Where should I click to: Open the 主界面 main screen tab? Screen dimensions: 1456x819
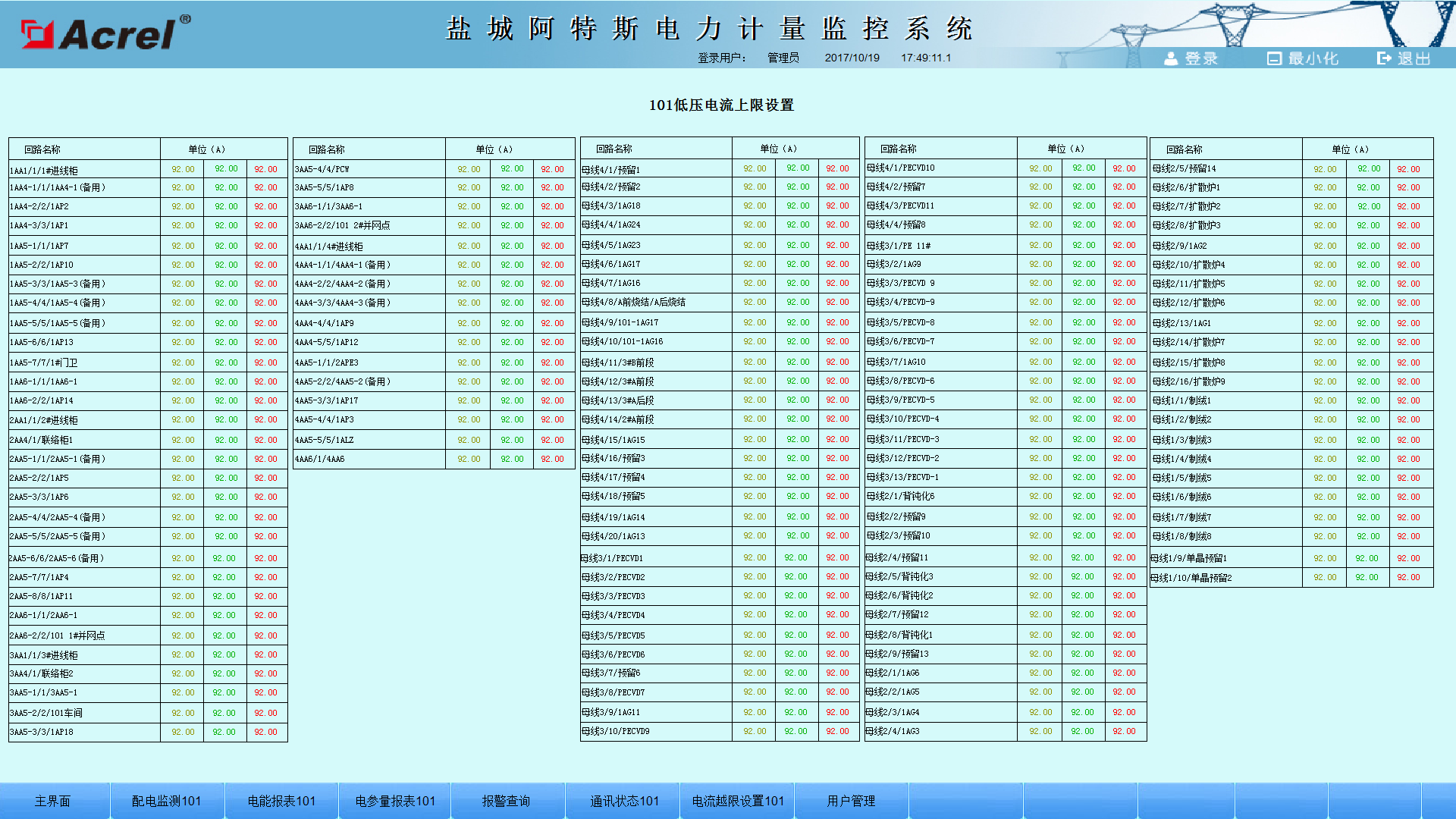[x=53, y=801]
